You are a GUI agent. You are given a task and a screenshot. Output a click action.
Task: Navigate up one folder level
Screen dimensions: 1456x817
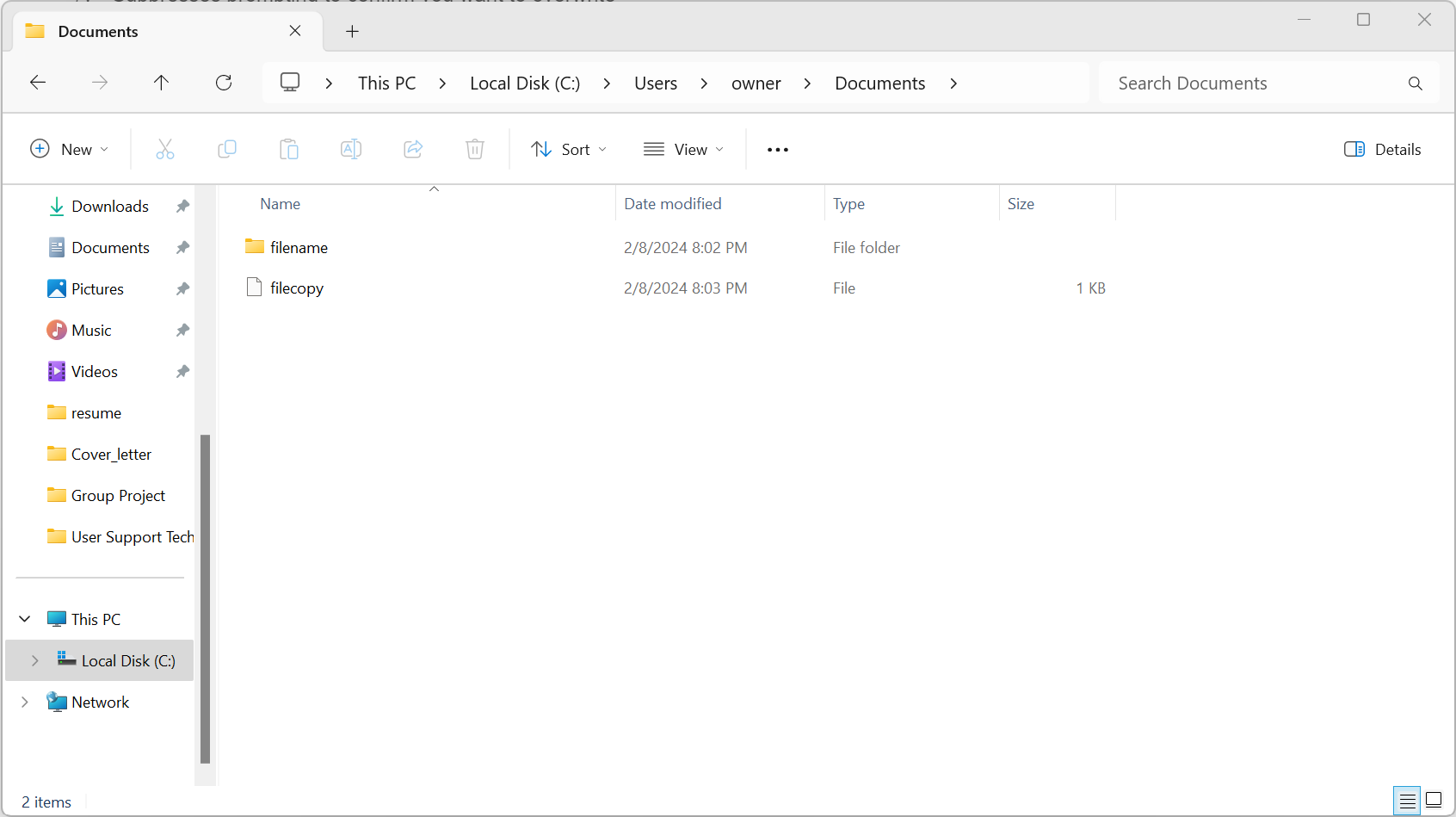161,83
